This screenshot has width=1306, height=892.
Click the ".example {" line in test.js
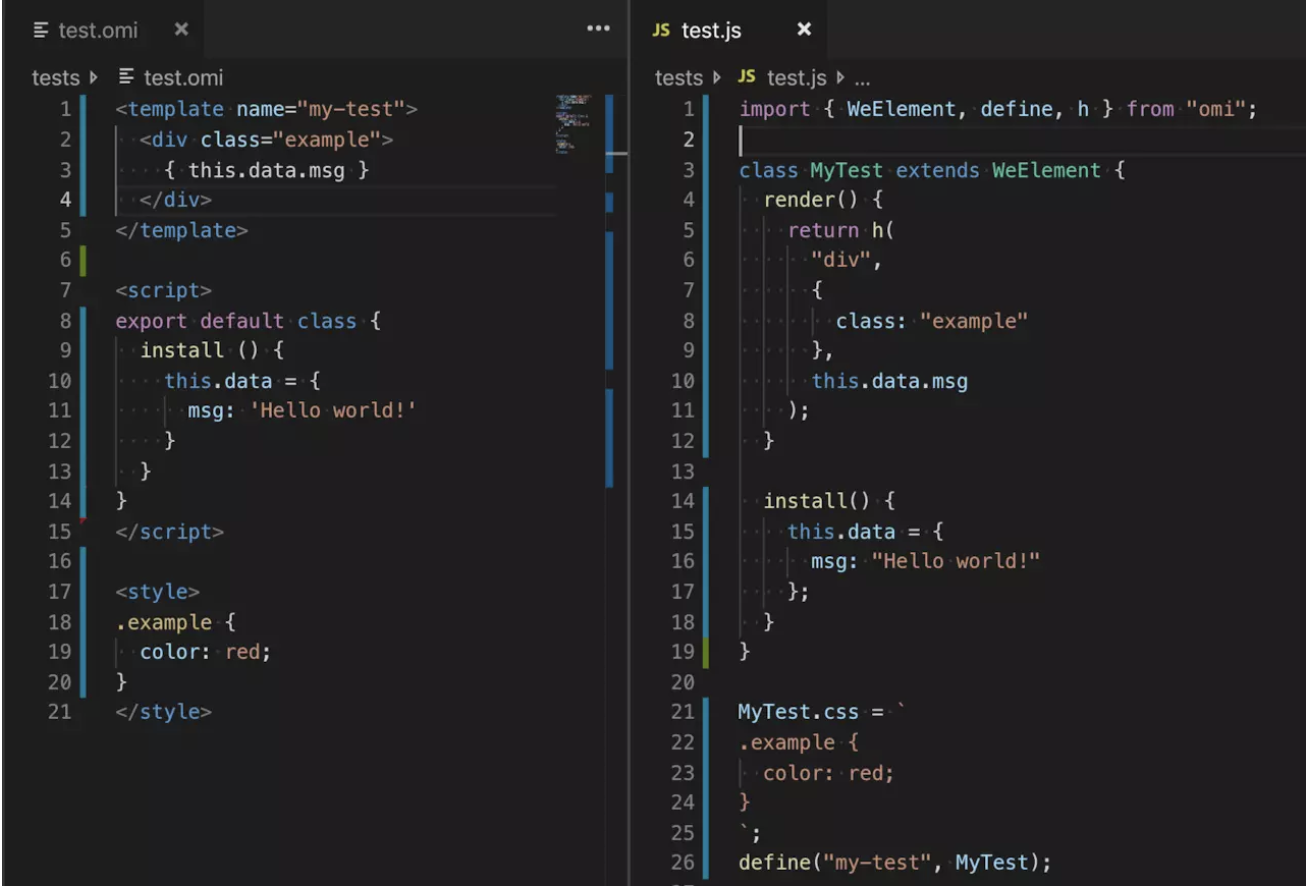799,742
